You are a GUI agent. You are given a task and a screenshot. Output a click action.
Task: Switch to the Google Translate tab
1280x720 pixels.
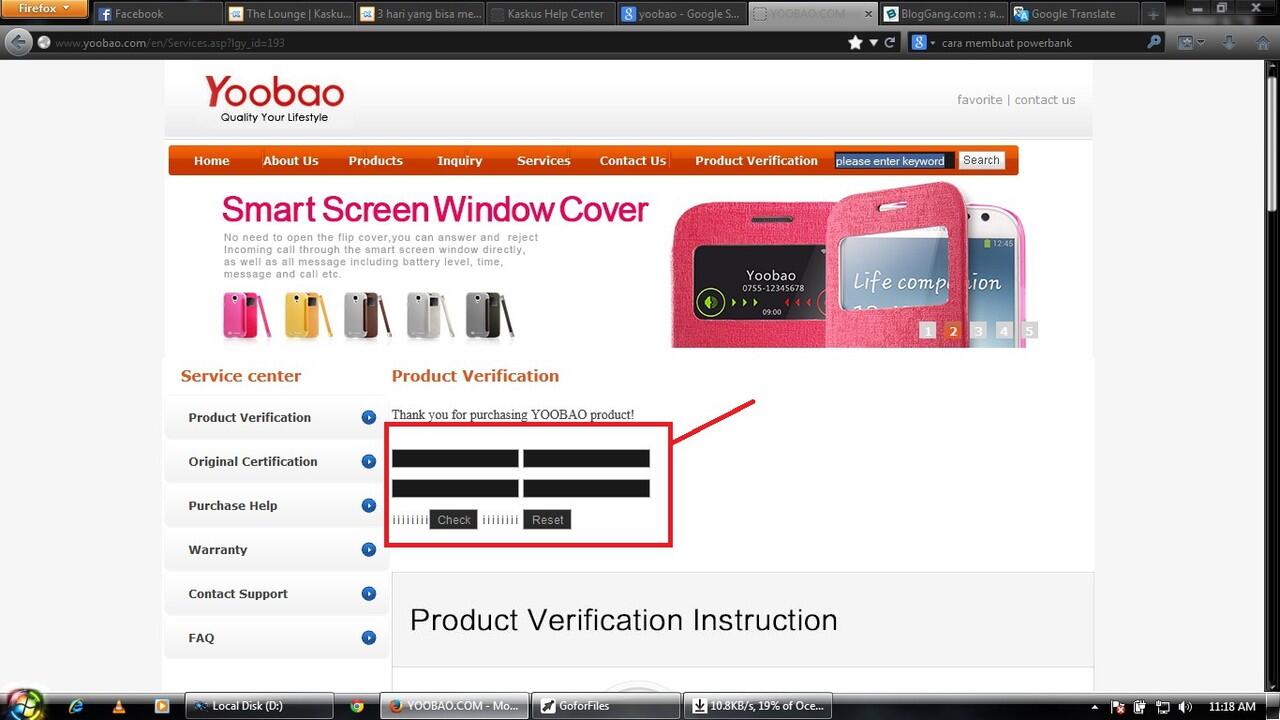tap(1075, 14)
